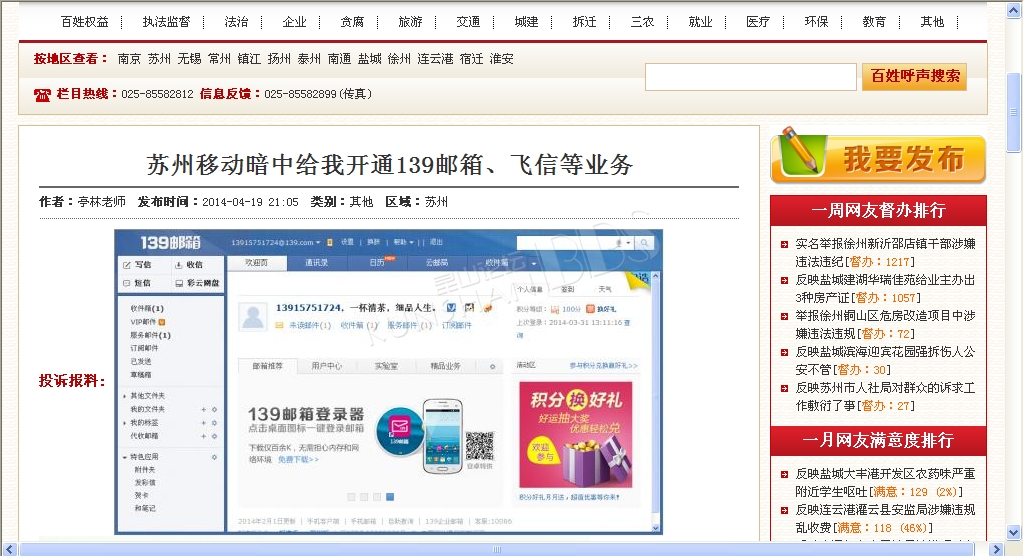This screenshot has height=556, width=1024.
Task: Choose the 镇江 region link
Action: pos(249,59)
